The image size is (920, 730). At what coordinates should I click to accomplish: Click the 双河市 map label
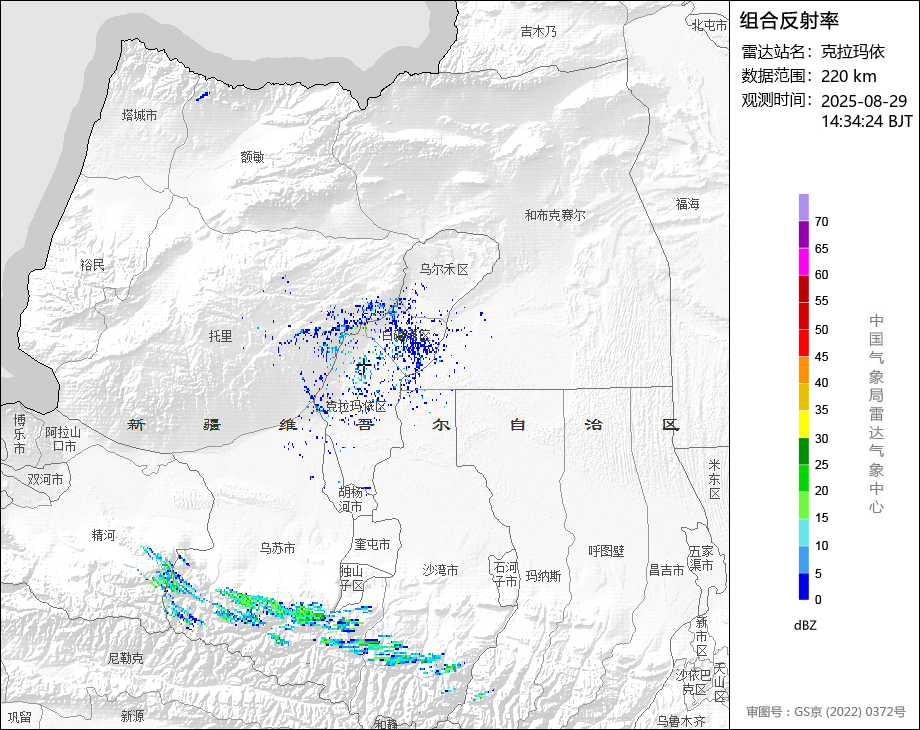[45, 479]
